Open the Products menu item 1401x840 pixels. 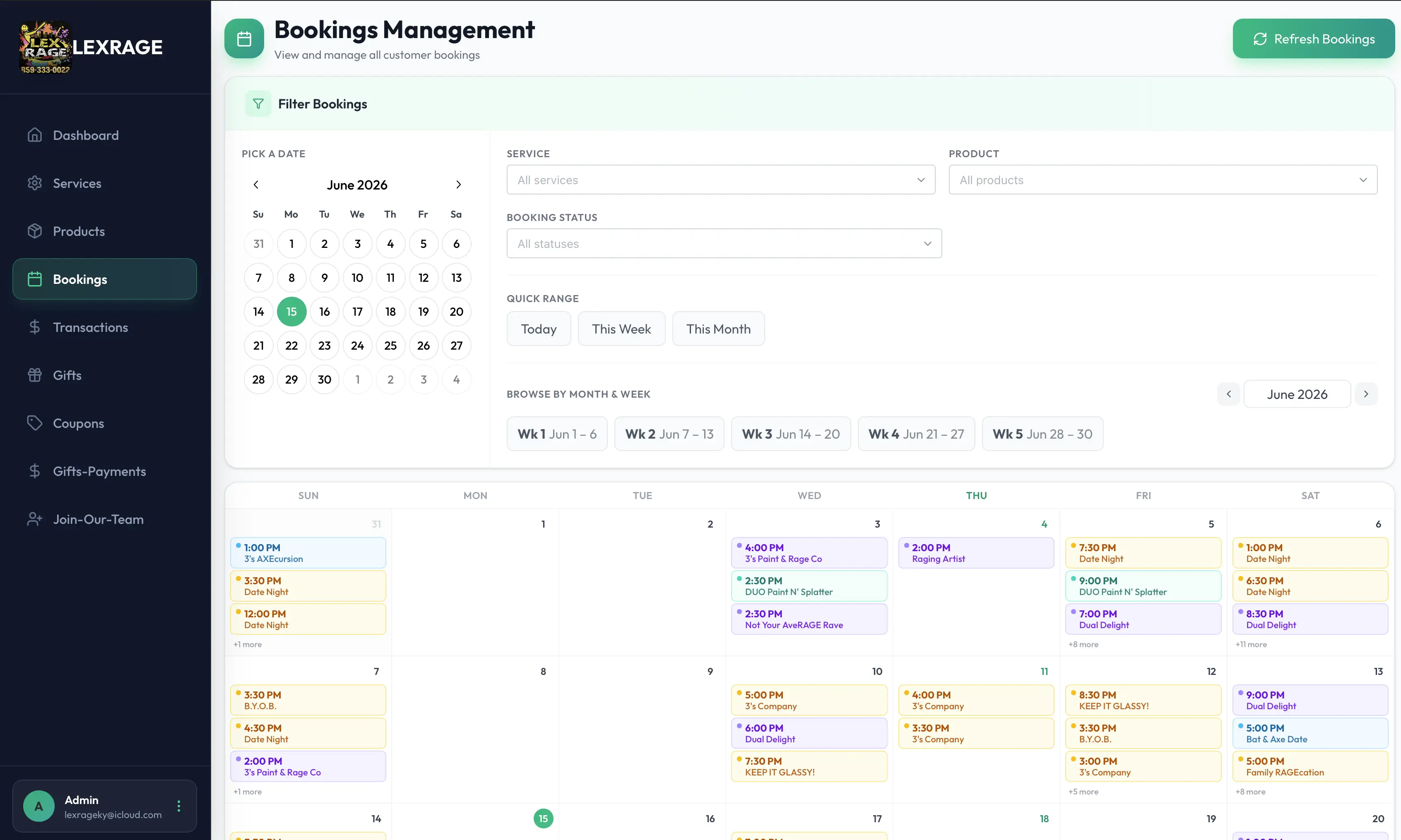105,231
